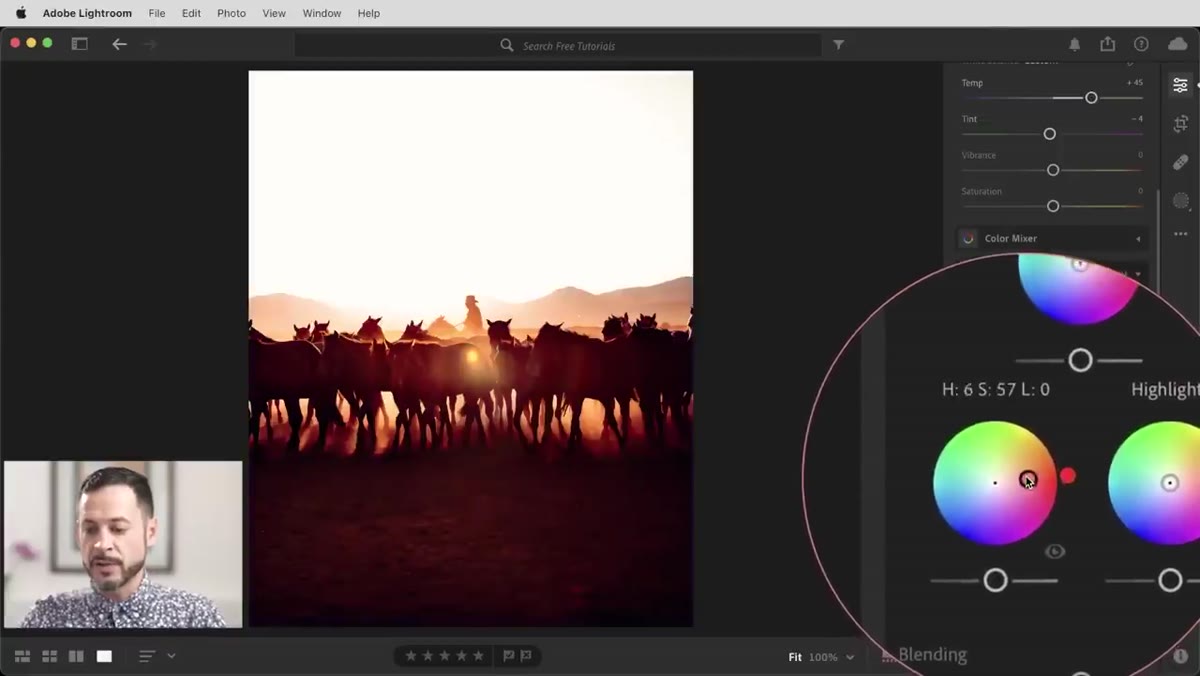Open the info icon at bottom right
Viewport: 1200px width, 676px height.
click(1180, 656)
